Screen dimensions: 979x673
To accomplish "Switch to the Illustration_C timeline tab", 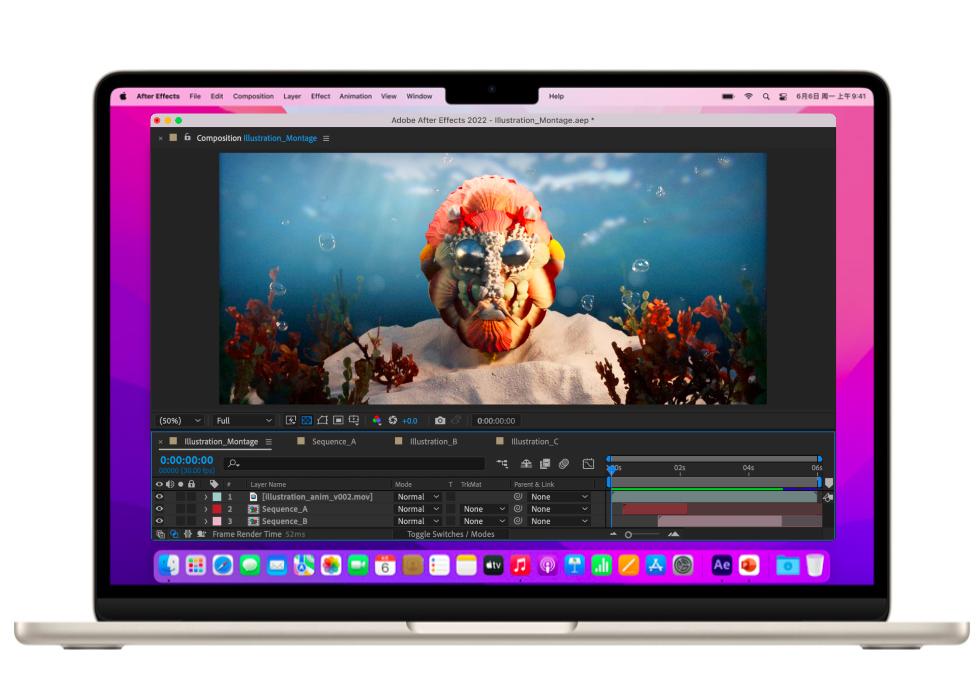I will pos(534,441).
